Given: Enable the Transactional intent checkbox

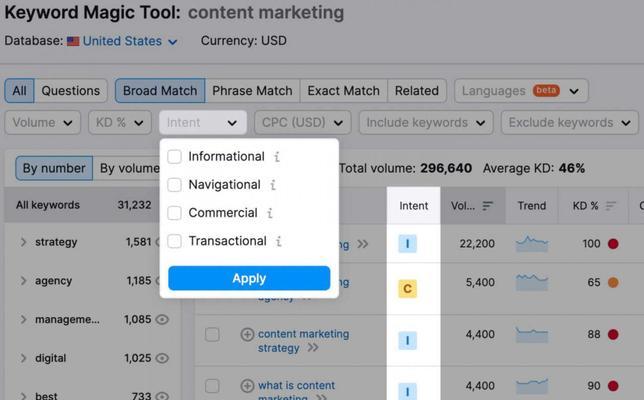Looking at the screenshot, I should click(x=175, y=241).
